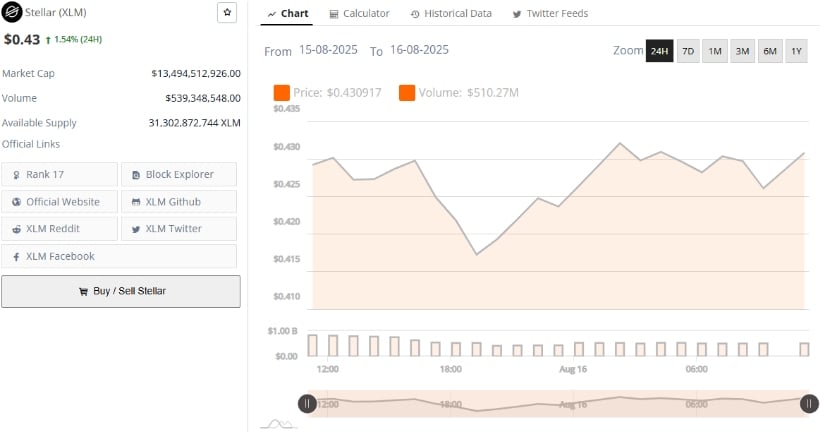
Task: Open the XLM Reddit link
Action: coord(59,229)
